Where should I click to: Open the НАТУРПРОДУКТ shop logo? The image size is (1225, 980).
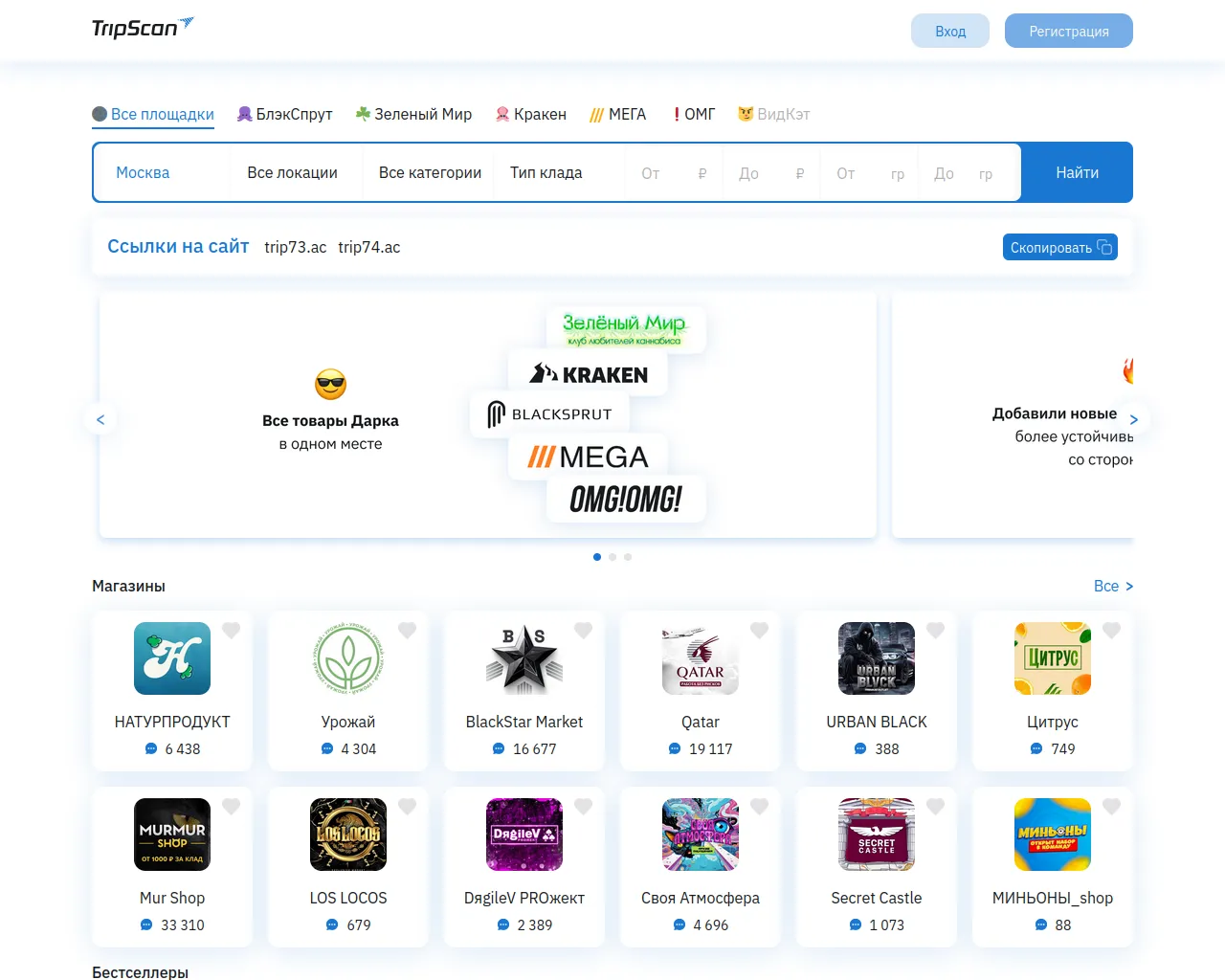point(172,658)
